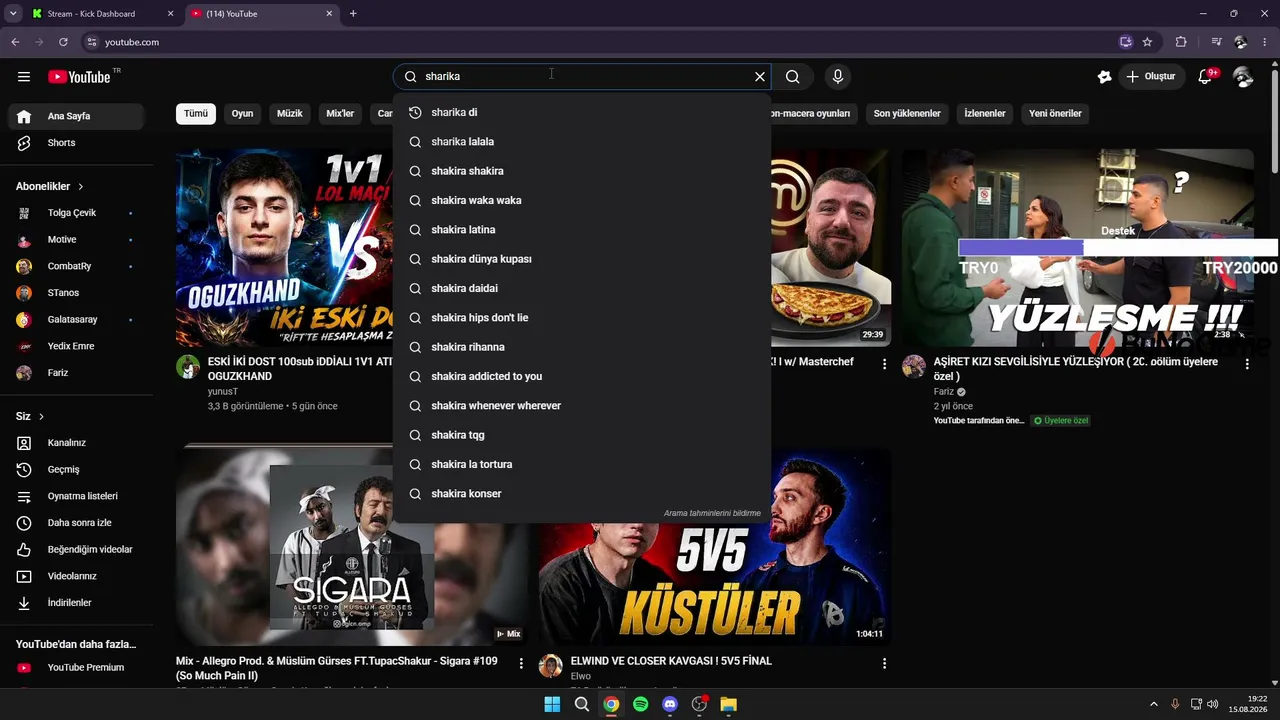The width and height of the screenshot is (1280, 720).
Task: Choose the 'shakira hips don't lie' suggestion
Action: pyautogui.click(x=582, y=318)
